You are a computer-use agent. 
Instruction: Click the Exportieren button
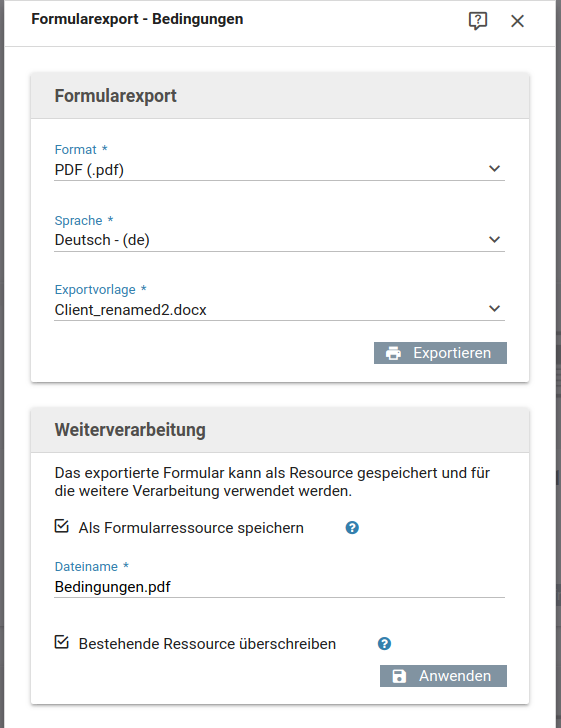click(x=440, y=353)
